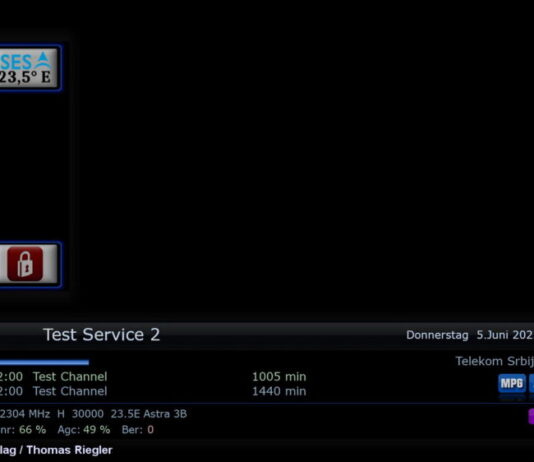Click the blue badge next to MPG

531,383
